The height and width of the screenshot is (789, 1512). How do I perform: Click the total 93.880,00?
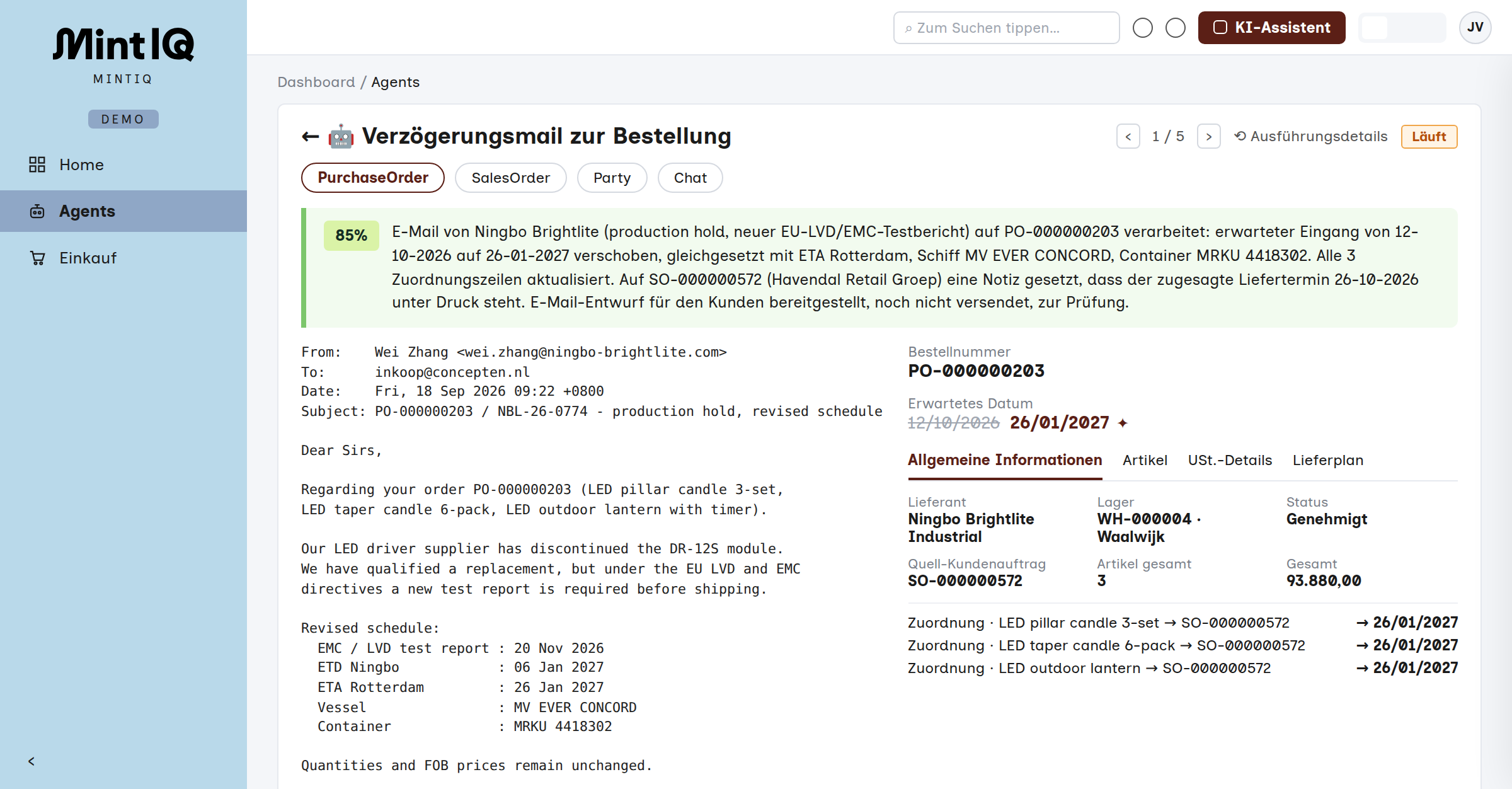click(1324, 580)
